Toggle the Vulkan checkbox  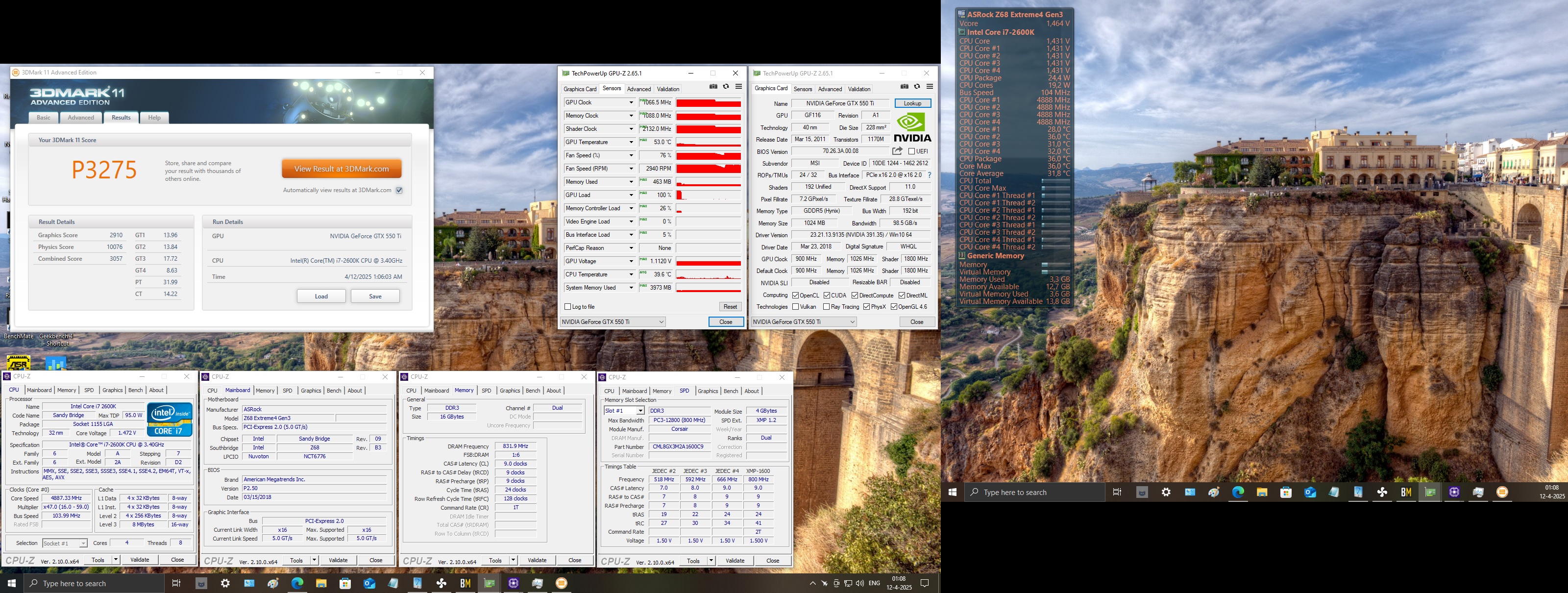pos(796,307)
